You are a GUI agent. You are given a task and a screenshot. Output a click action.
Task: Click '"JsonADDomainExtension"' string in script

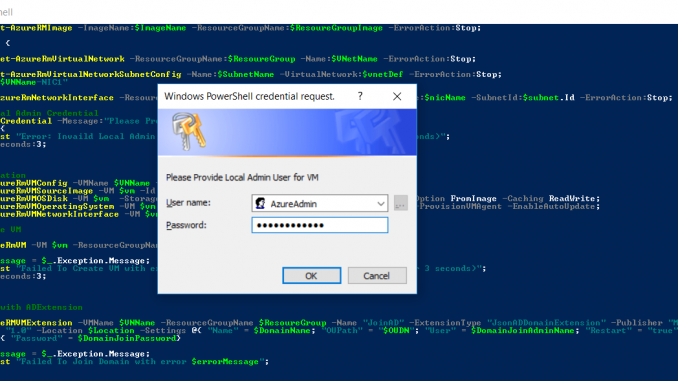tap(546, 323)
